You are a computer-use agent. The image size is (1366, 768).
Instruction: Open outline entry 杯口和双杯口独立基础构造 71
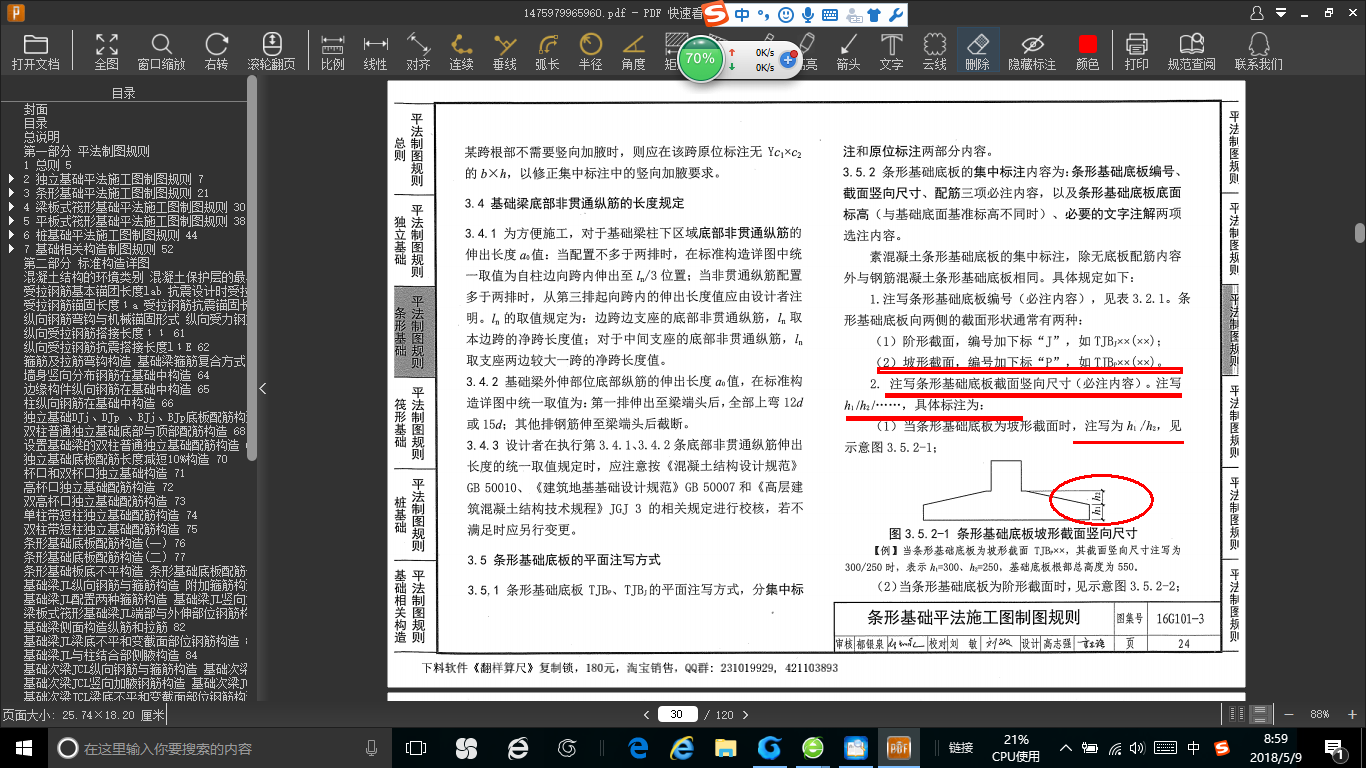[104, 473]
